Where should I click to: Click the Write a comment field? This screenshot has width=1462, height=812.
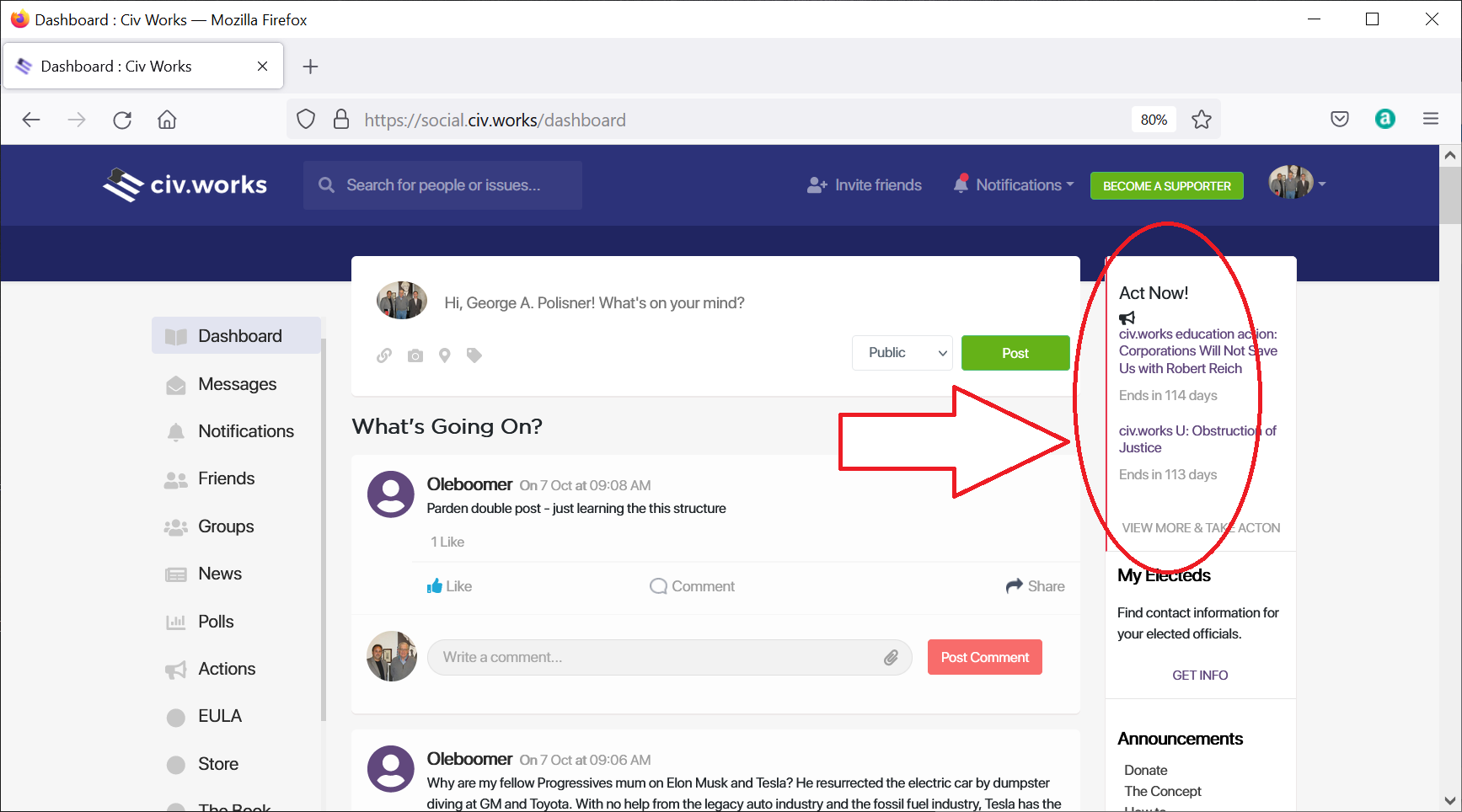[657, 658]
